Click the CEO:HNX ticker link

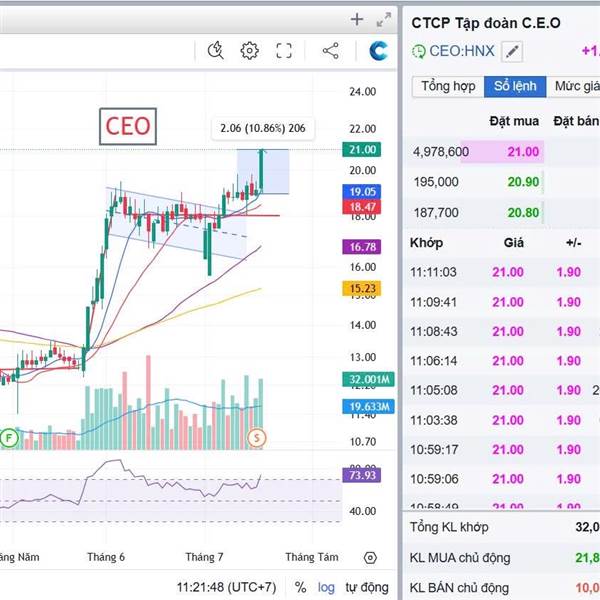click(462, 51)
